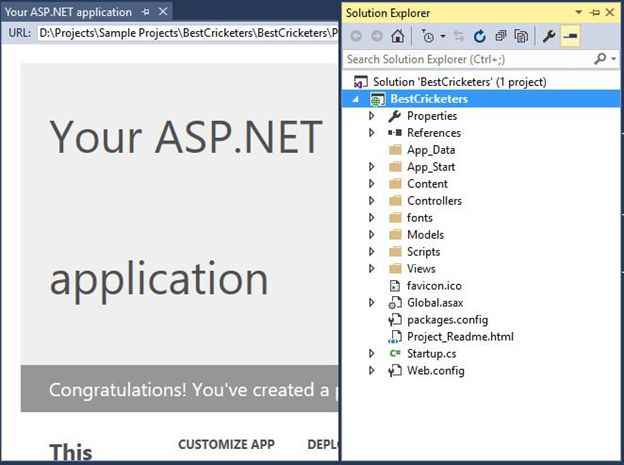
Task: Select the Project_Readme.html file icon
Action: coord(394,337)
